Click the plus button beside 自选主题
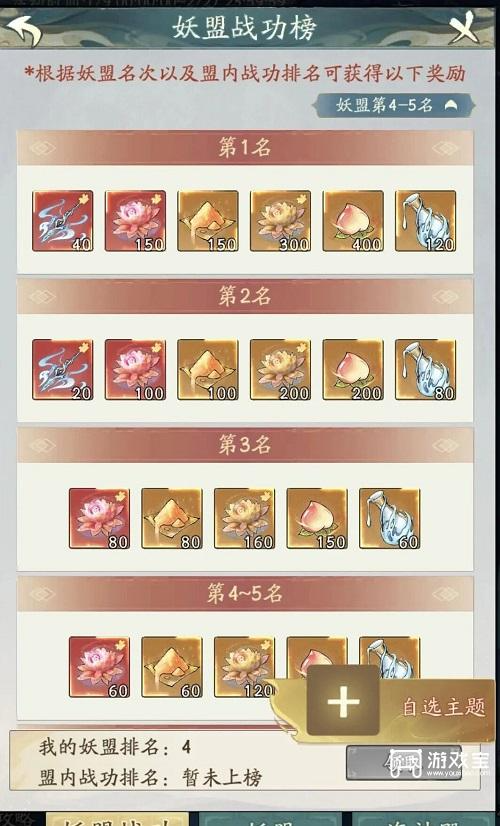The width and height of the screenshot is (500, 826). click(x=343, y=701)
